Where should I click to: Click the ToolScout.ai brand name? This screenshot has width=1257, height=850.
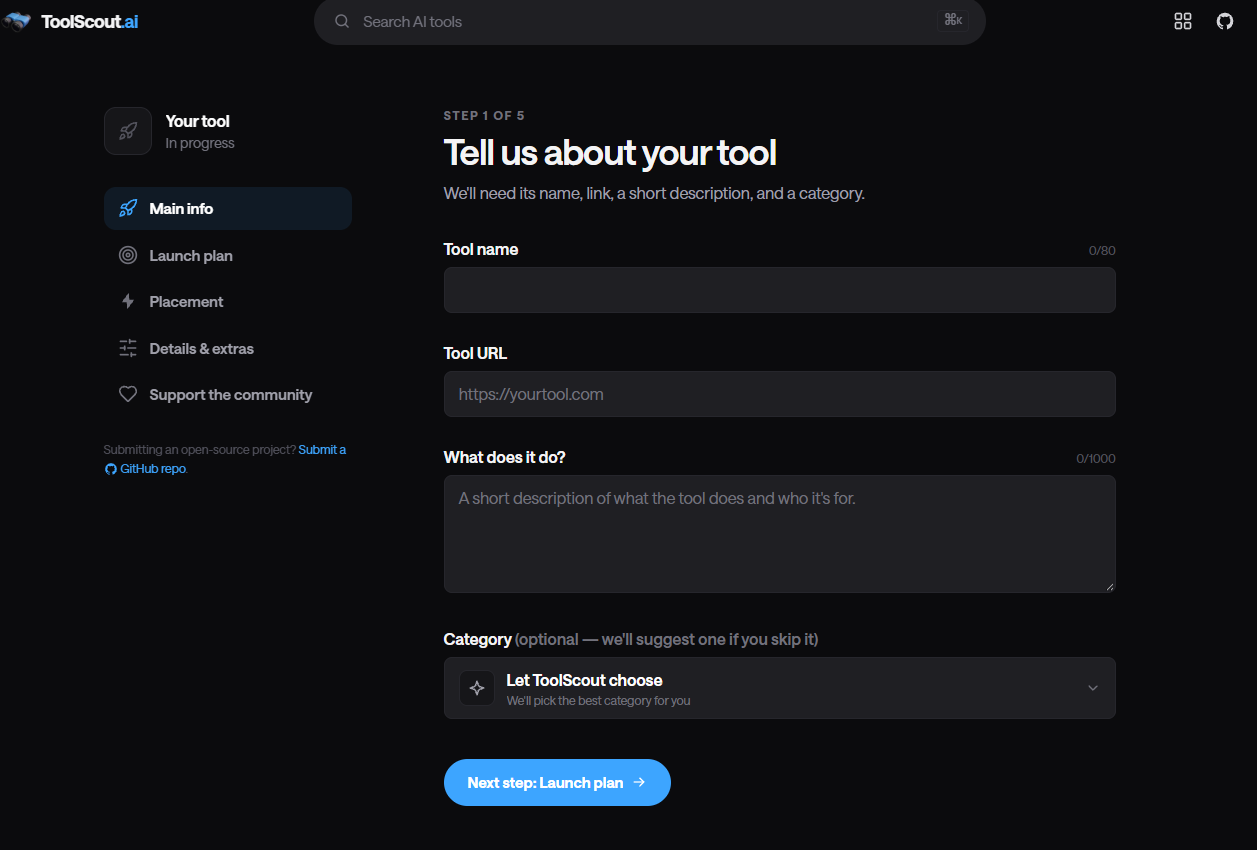[90, 22]
